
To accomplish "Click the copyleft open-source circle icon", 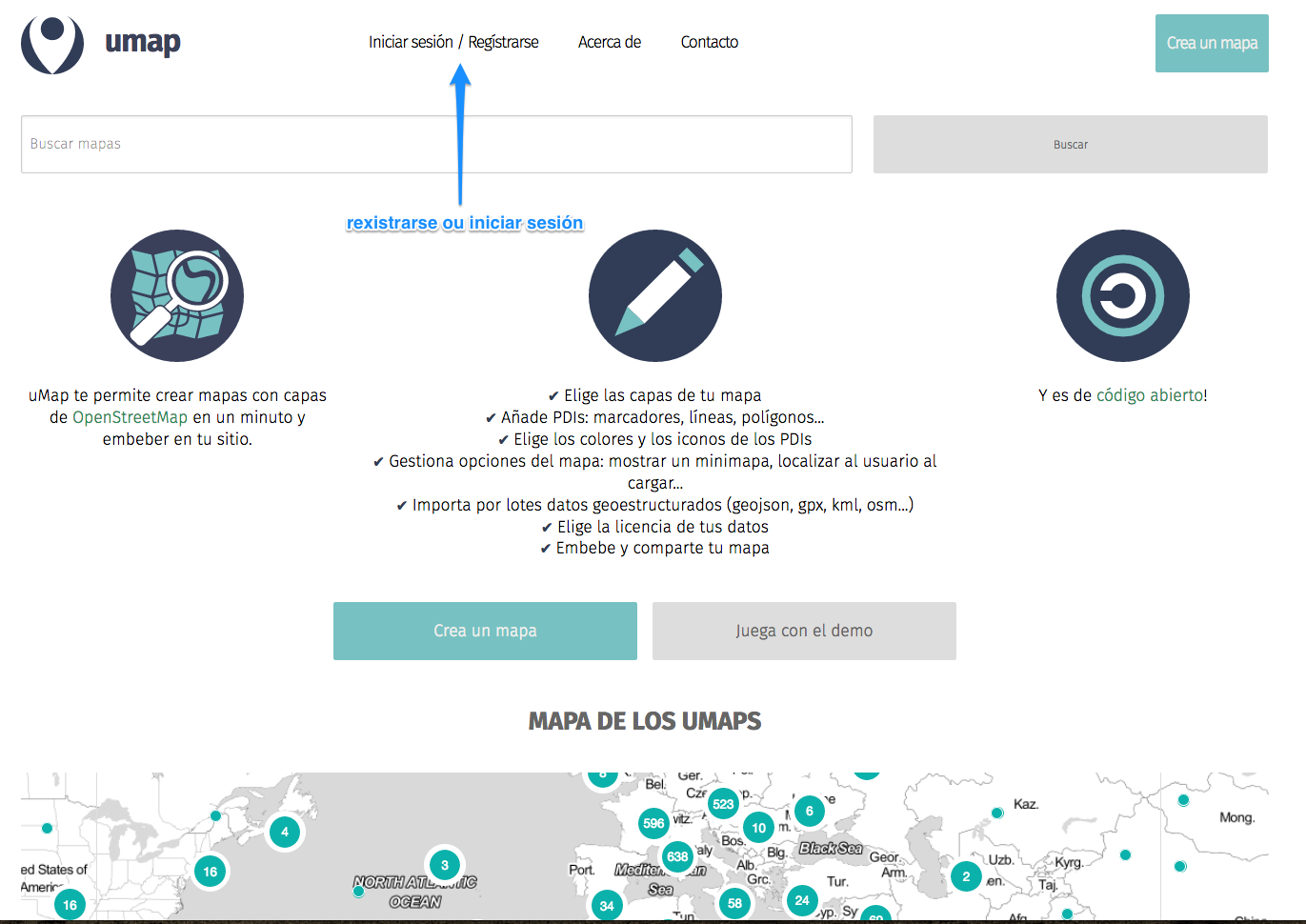I will (1122, 295).
